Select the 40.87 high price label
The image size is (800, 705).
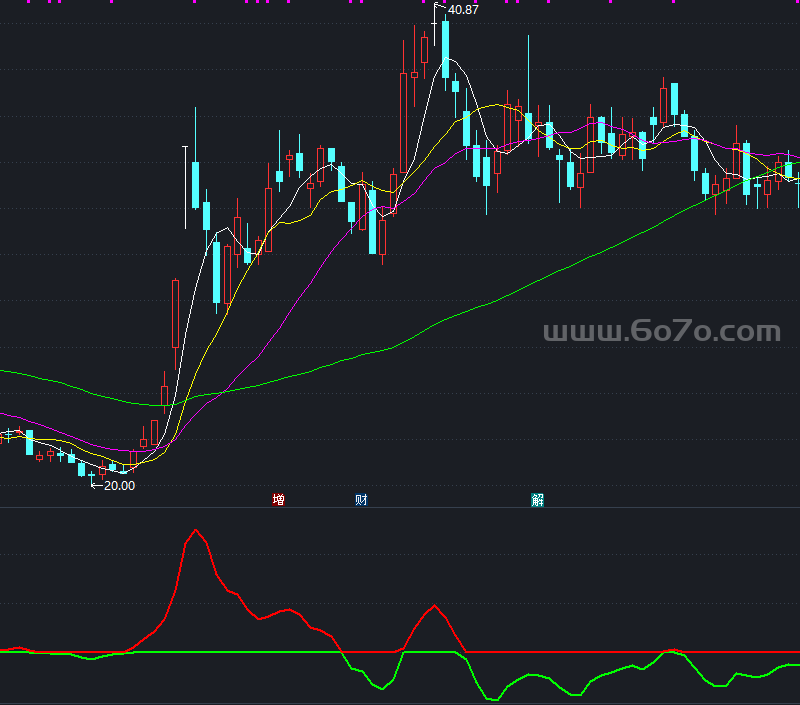tap(463, 10)
